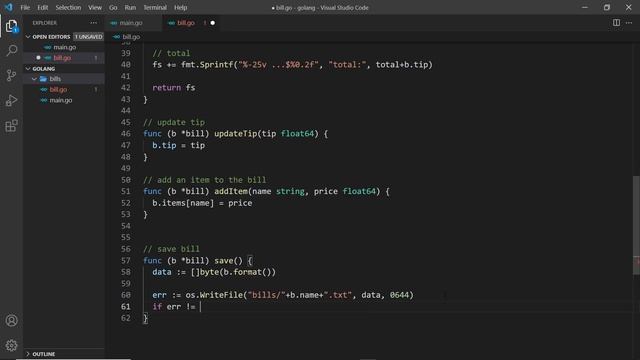Viewport: 640px width, 360px height.
Task: Collapse the Open Editors section
Action: [x=28, y=37]
